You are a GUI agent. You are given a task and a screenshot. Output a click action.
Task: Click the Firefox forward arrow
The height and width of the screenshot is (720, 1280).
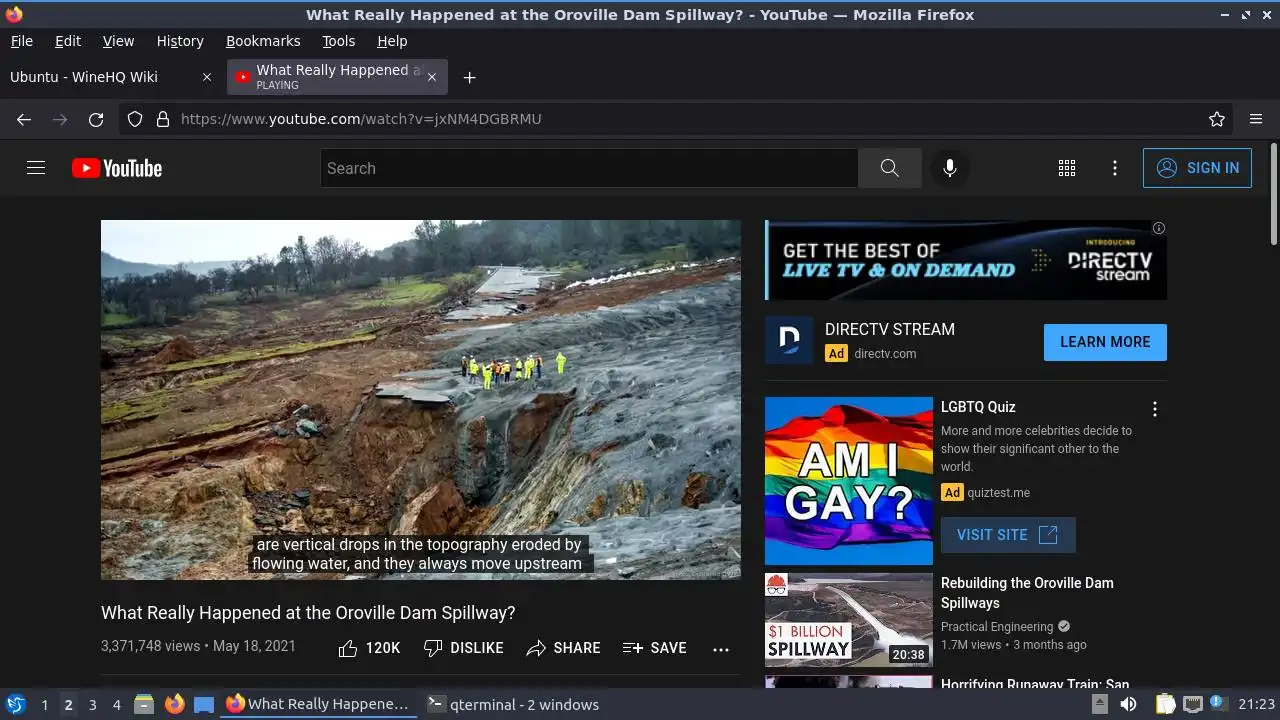60,119
